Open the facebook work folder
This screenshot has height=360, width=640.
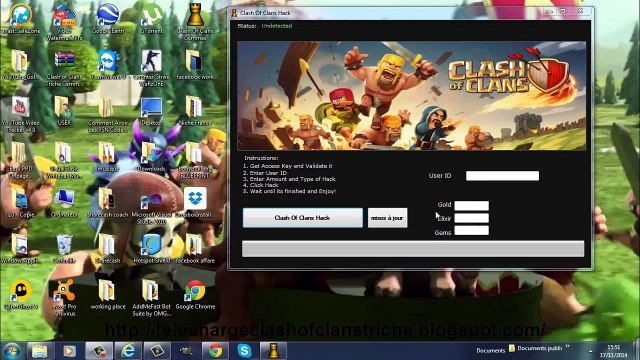point(195,65)
